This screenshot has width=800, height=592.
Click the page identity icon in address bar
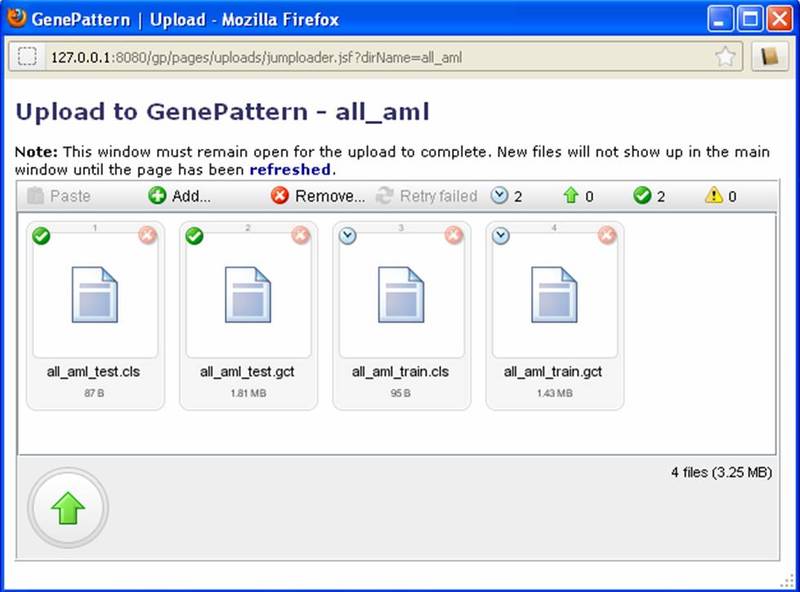point(27,56)
